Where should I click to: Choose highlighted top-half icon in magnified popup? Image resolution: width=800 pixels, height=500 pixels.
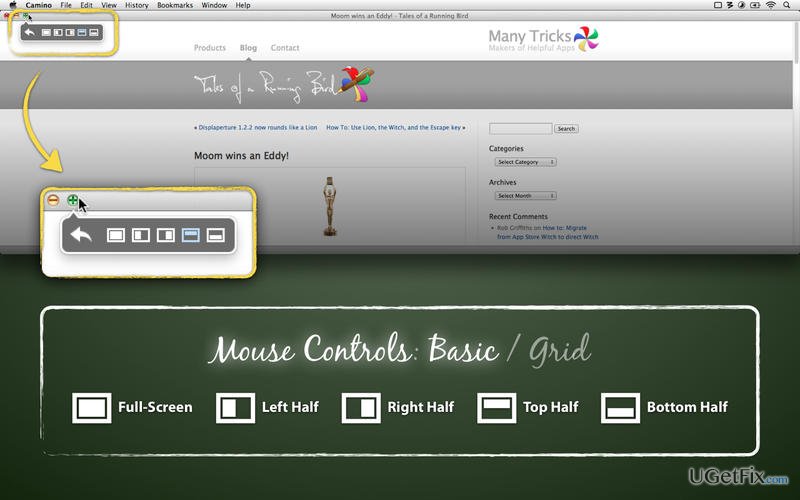point(191,235)
